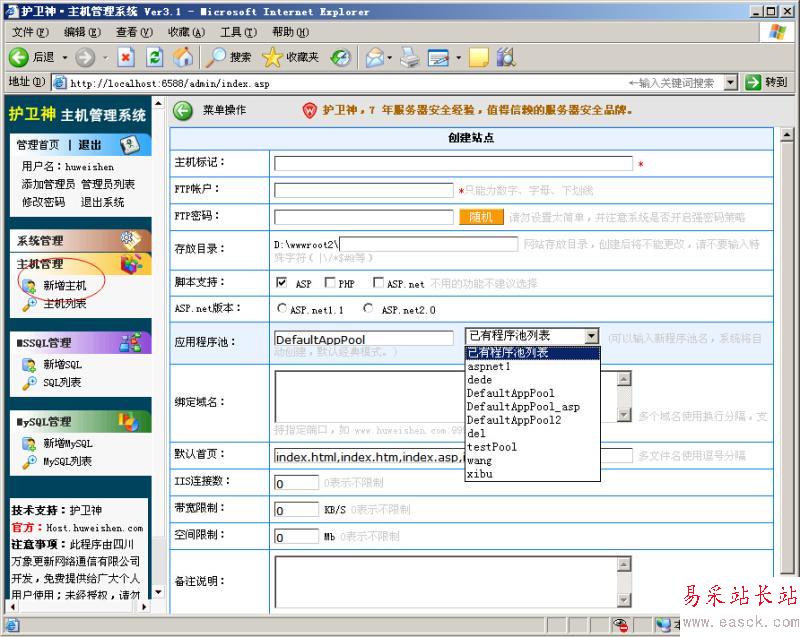The height and width of the screenshot is (637, 800).
Task: Click inside the FTP帐户 input field
Action: click(x=363, y=190)
